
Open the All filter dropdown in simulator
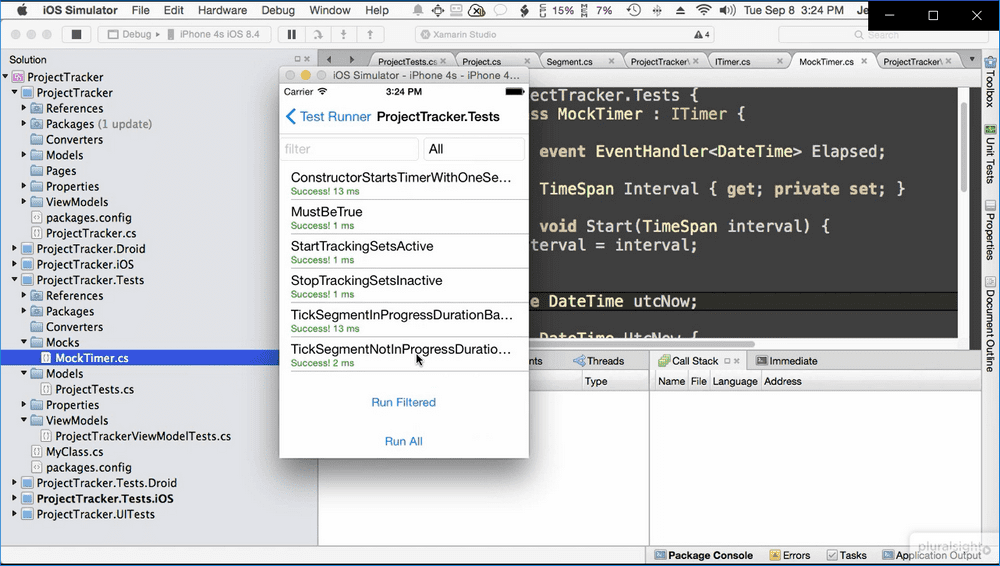coord(474,149)
